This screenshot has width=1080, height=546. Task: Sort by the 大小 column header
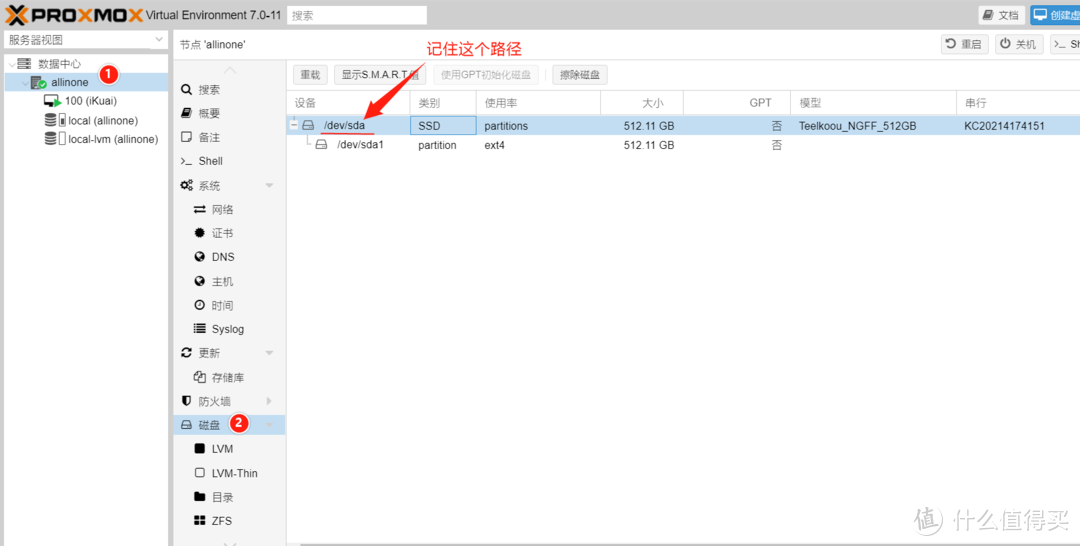[642, 103]
